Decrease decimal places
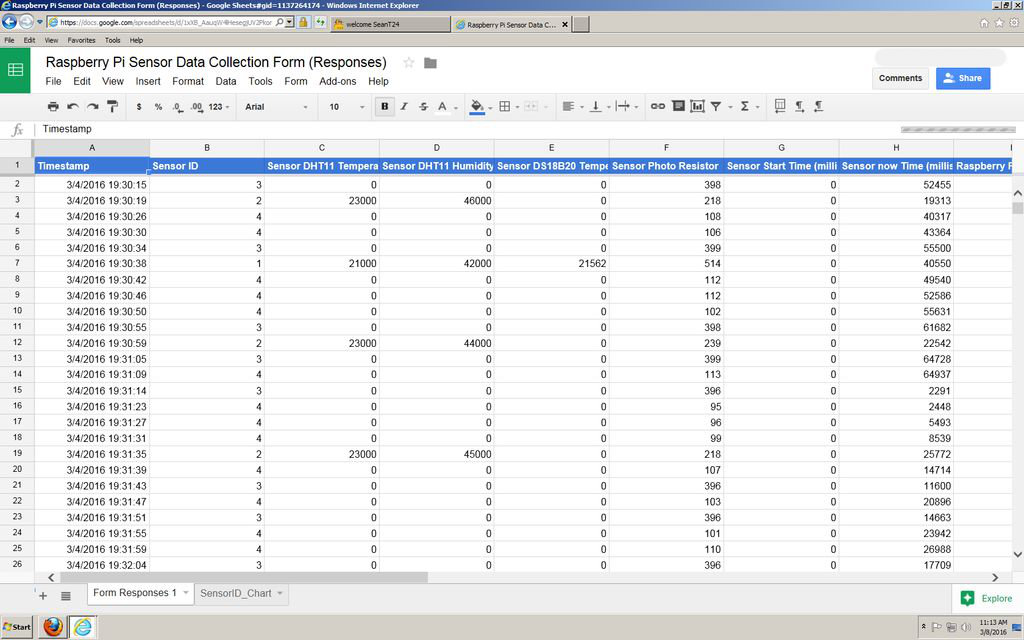 [178, 106]
